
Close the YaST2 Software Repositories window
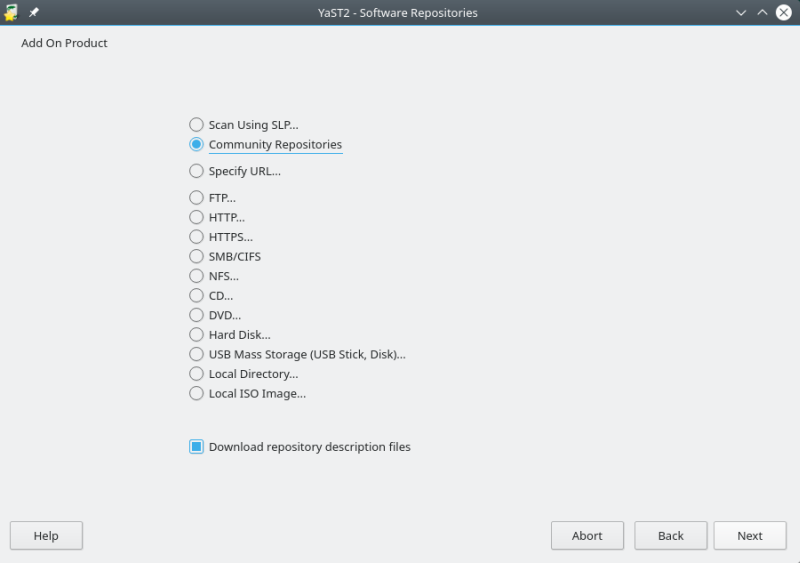coord(784,12)
